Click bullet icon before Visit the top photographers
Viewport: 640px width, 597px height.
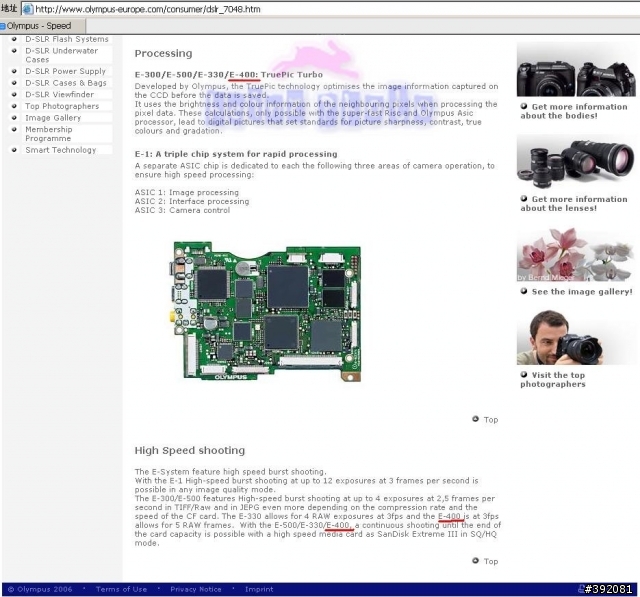pyautogui.click(x=524, y=375)
